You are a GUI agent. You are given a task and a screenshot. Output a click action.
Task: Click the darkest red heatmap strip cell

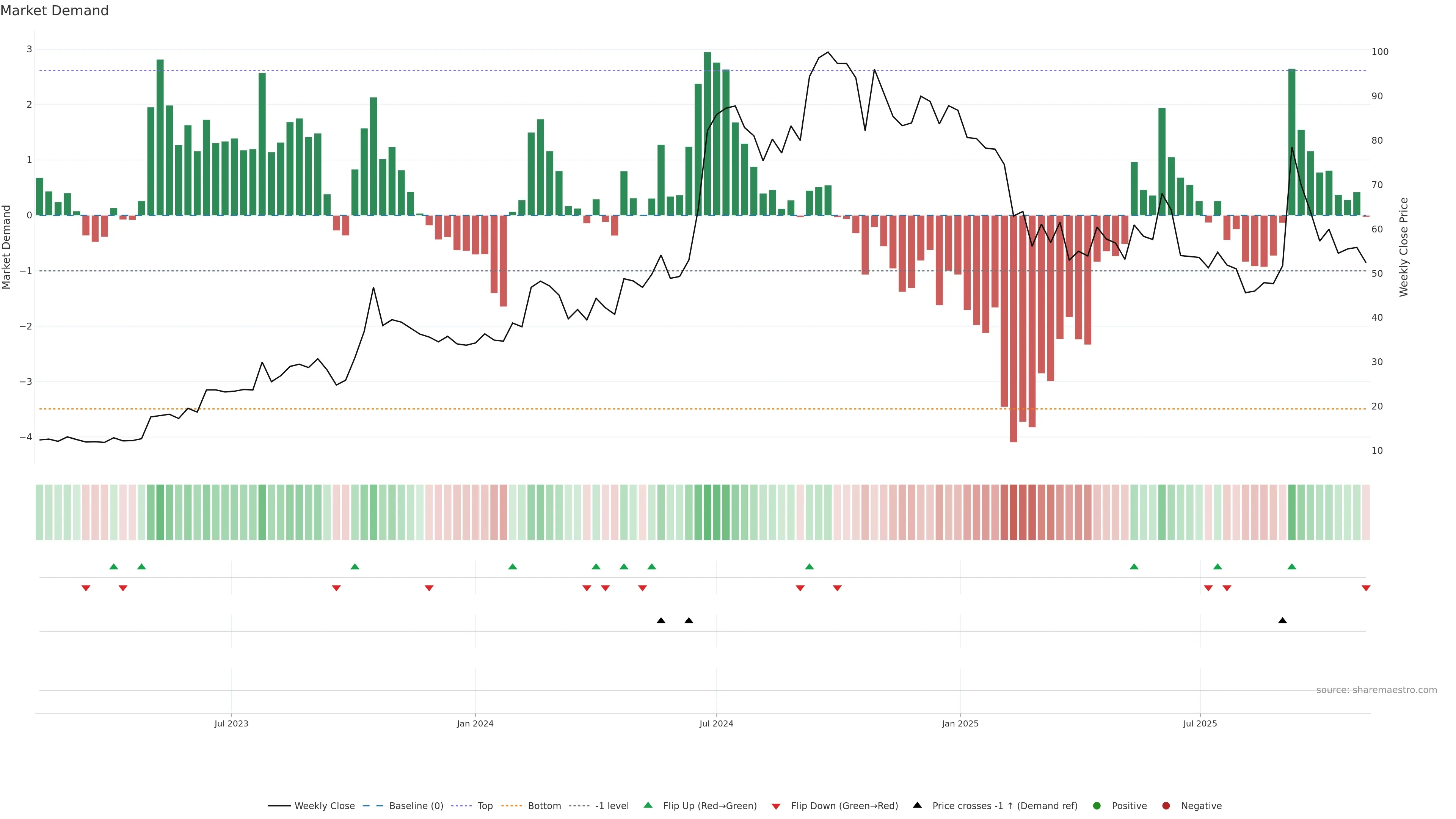pyautogui.click(x=1014, y=512)
